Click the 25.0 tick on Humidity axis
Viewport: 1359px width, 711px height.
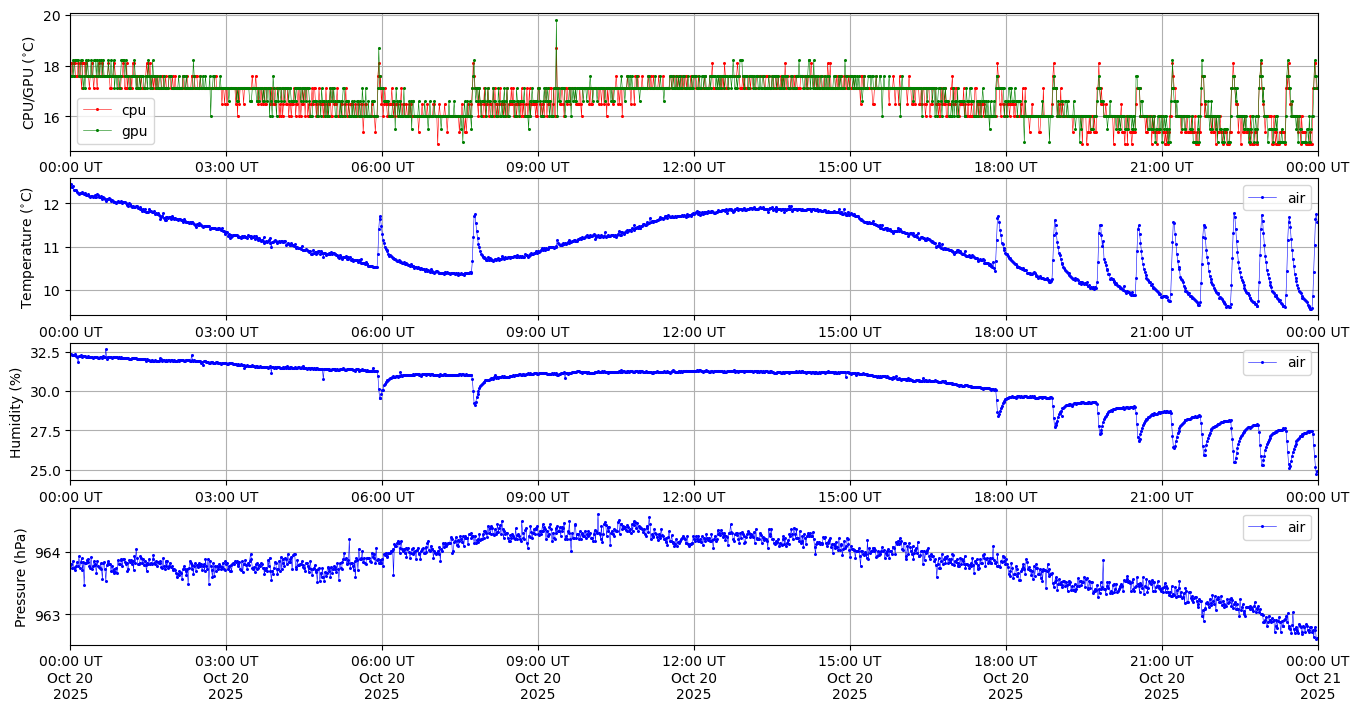click(45, 470)
